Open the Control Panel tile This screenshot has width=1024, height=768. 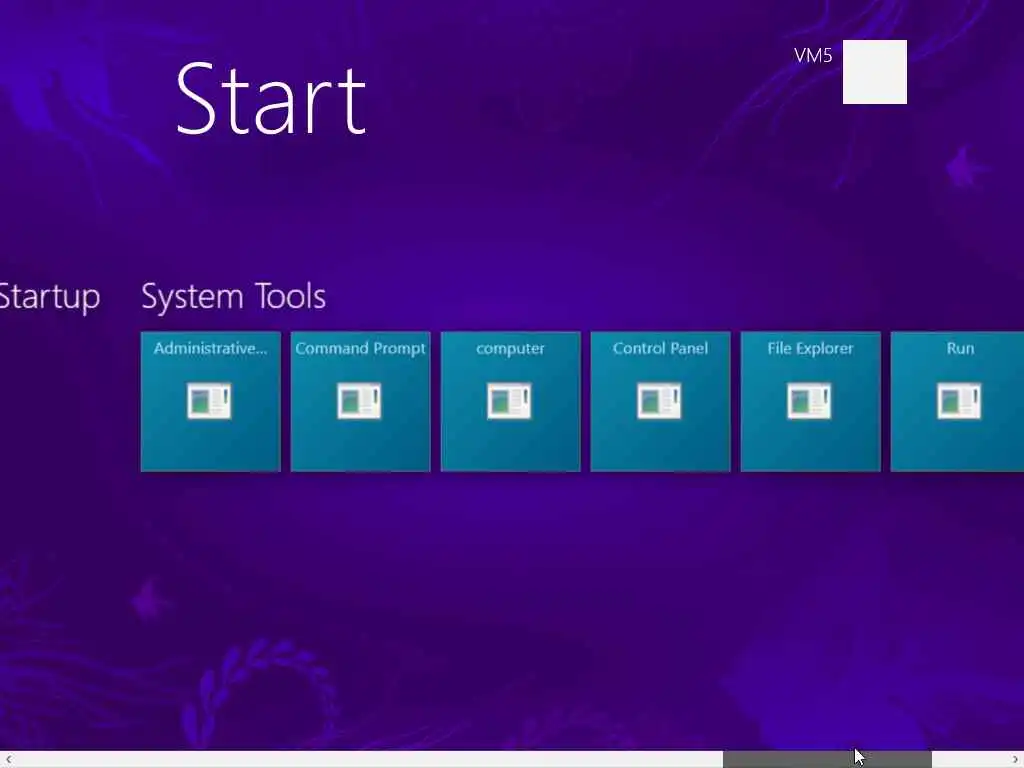click(x=660, y=402)
